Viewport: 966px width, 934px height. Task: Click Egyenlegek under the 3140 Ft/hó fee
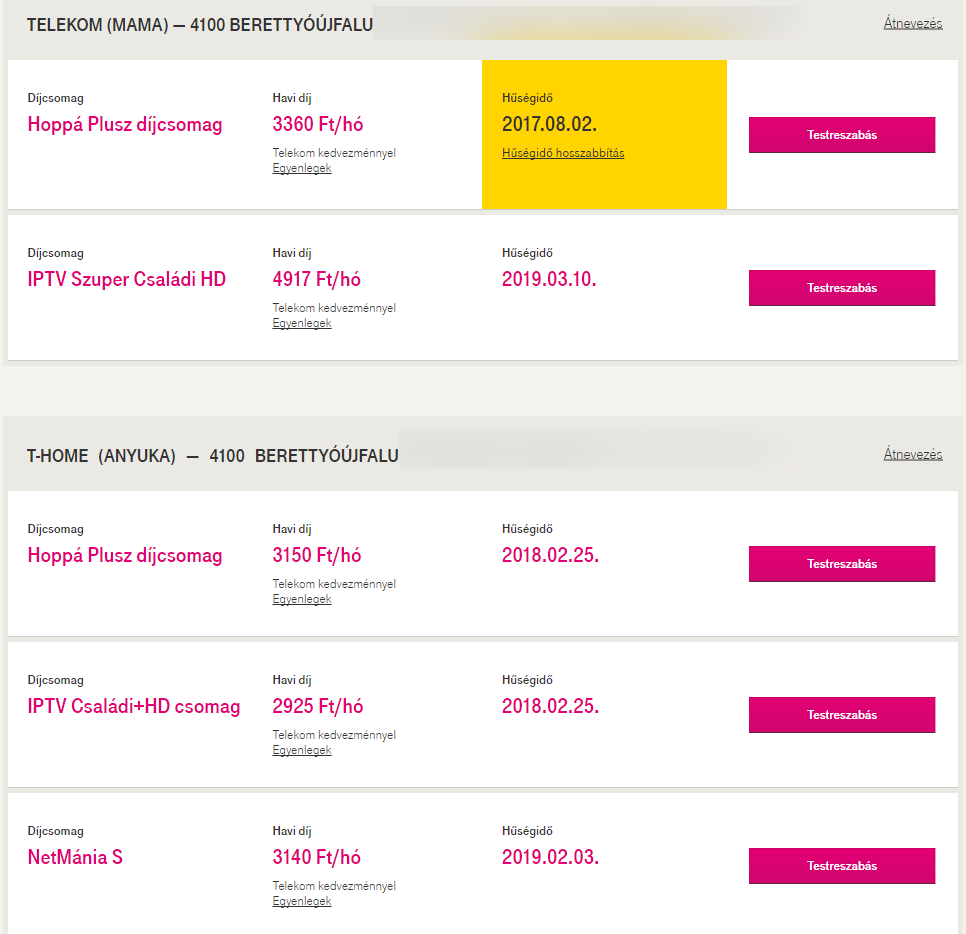pos(302,901)
